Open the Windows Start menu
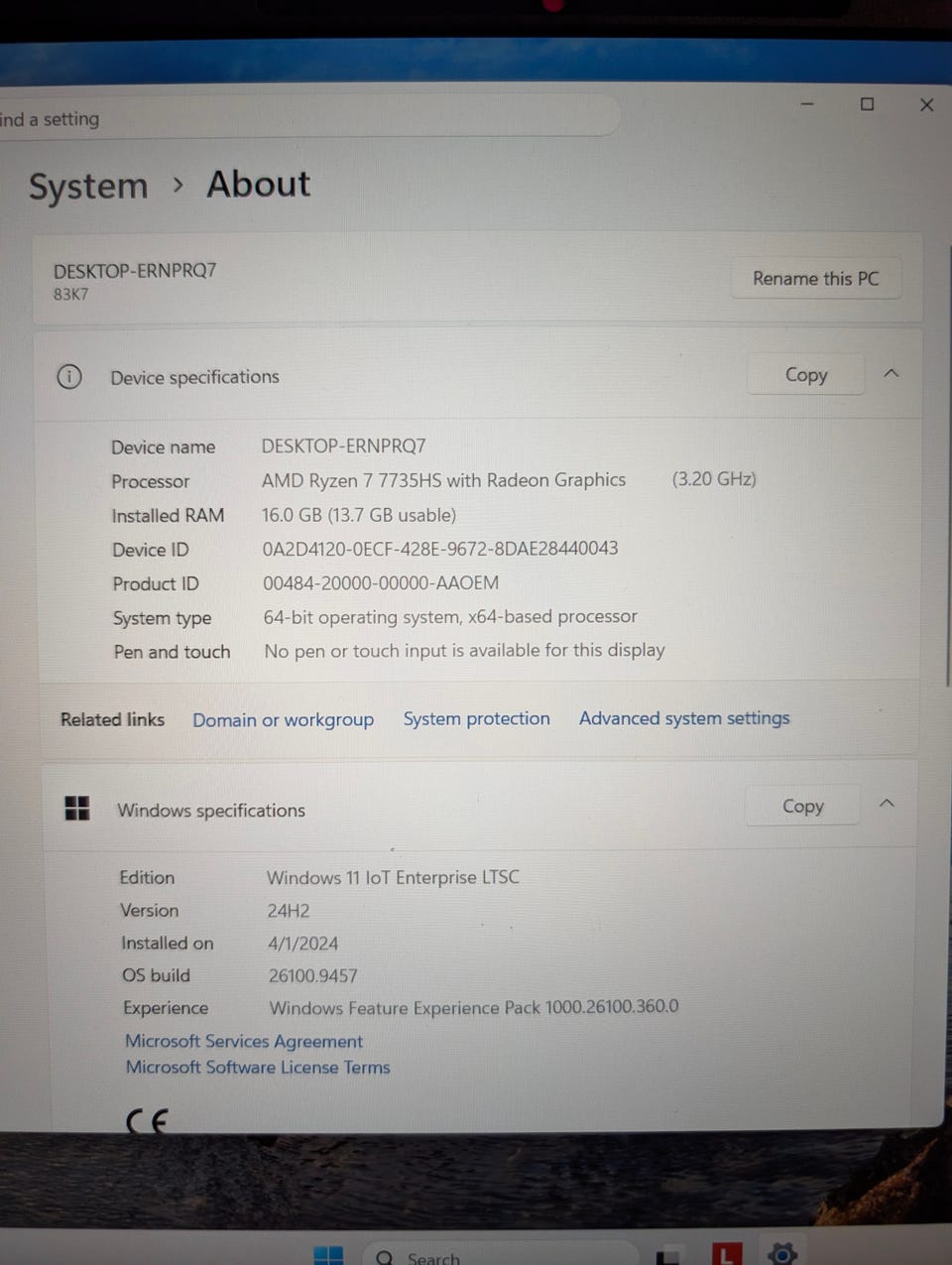952x1265 pixels. click(328, 1256)
